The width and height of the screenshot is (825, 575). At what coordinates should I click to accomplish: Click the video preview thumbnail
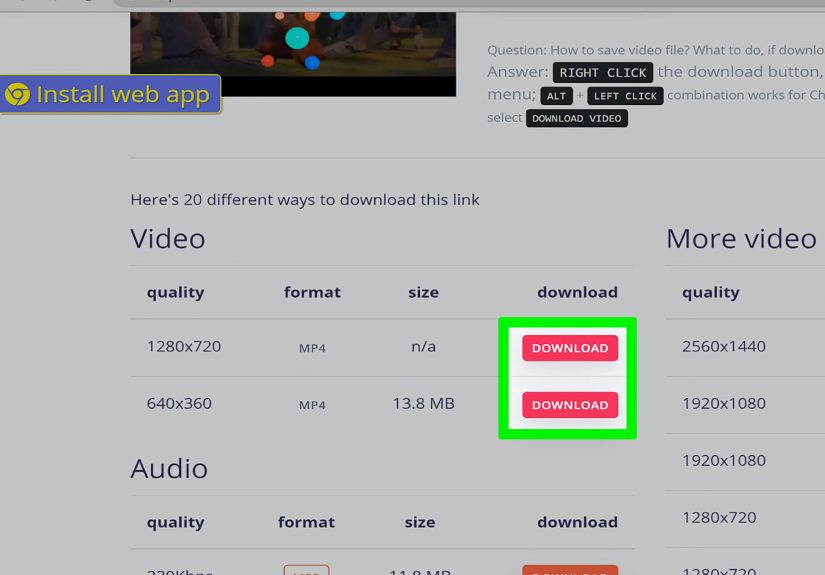tap(293, 54)
